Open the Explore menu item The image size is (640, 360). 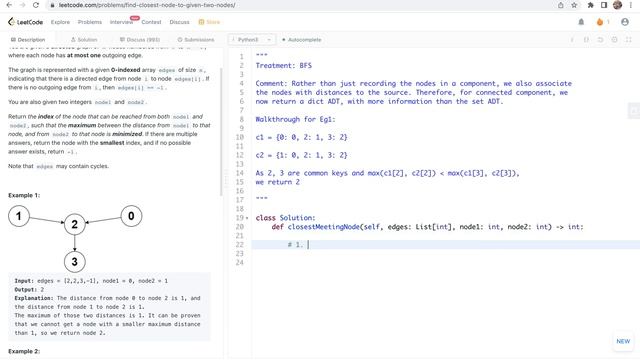tap(60, 22)
